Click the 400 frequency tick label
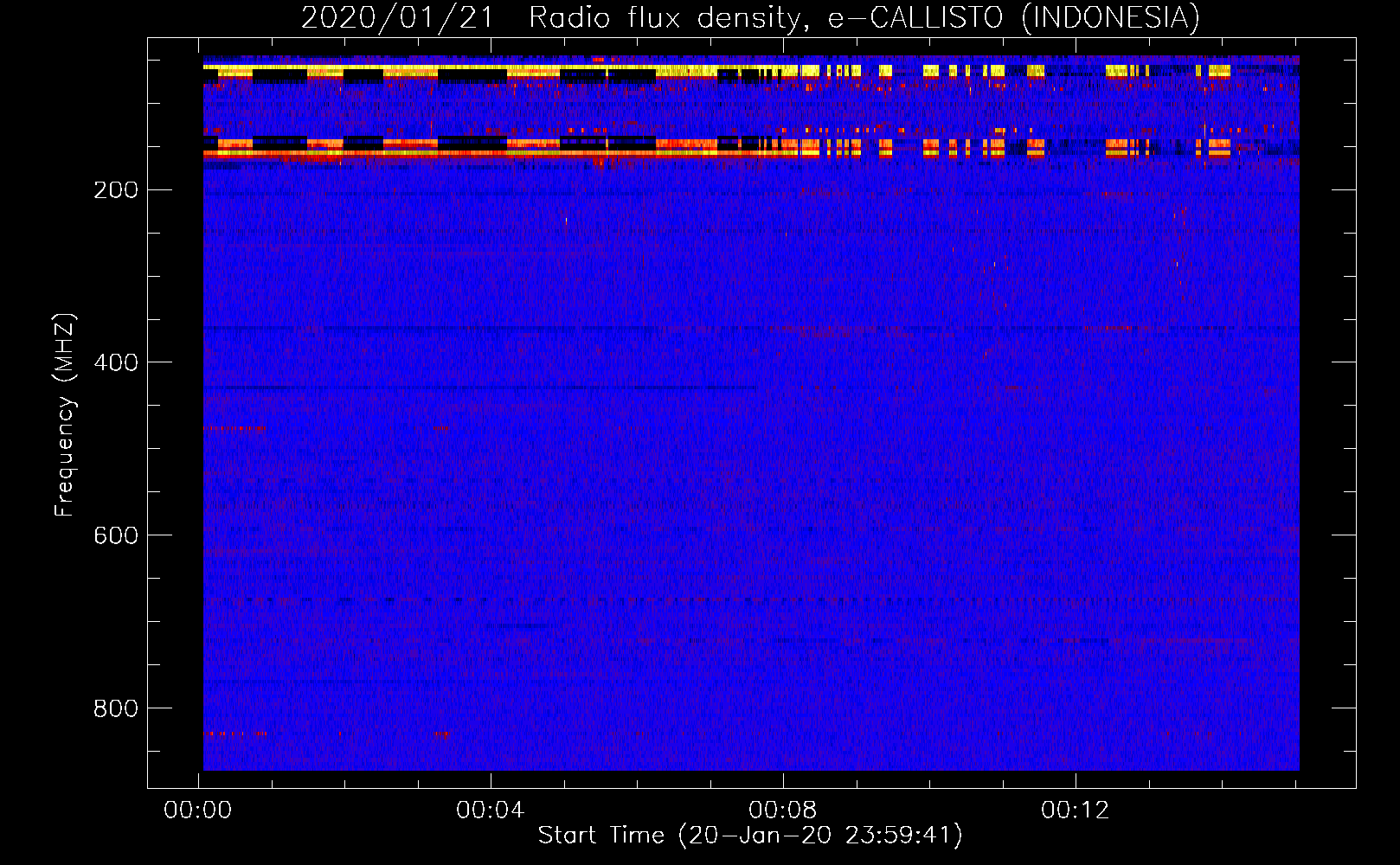The height and width of the screenshot is (865, 1400). click(x=116, y=362)
